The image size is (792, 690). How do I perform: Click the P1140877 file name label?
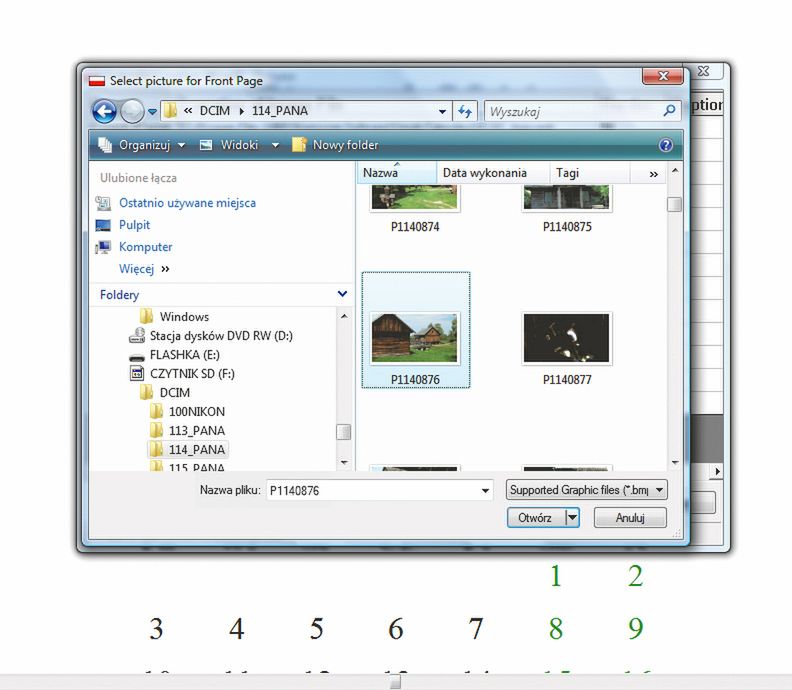pos(567,380)
